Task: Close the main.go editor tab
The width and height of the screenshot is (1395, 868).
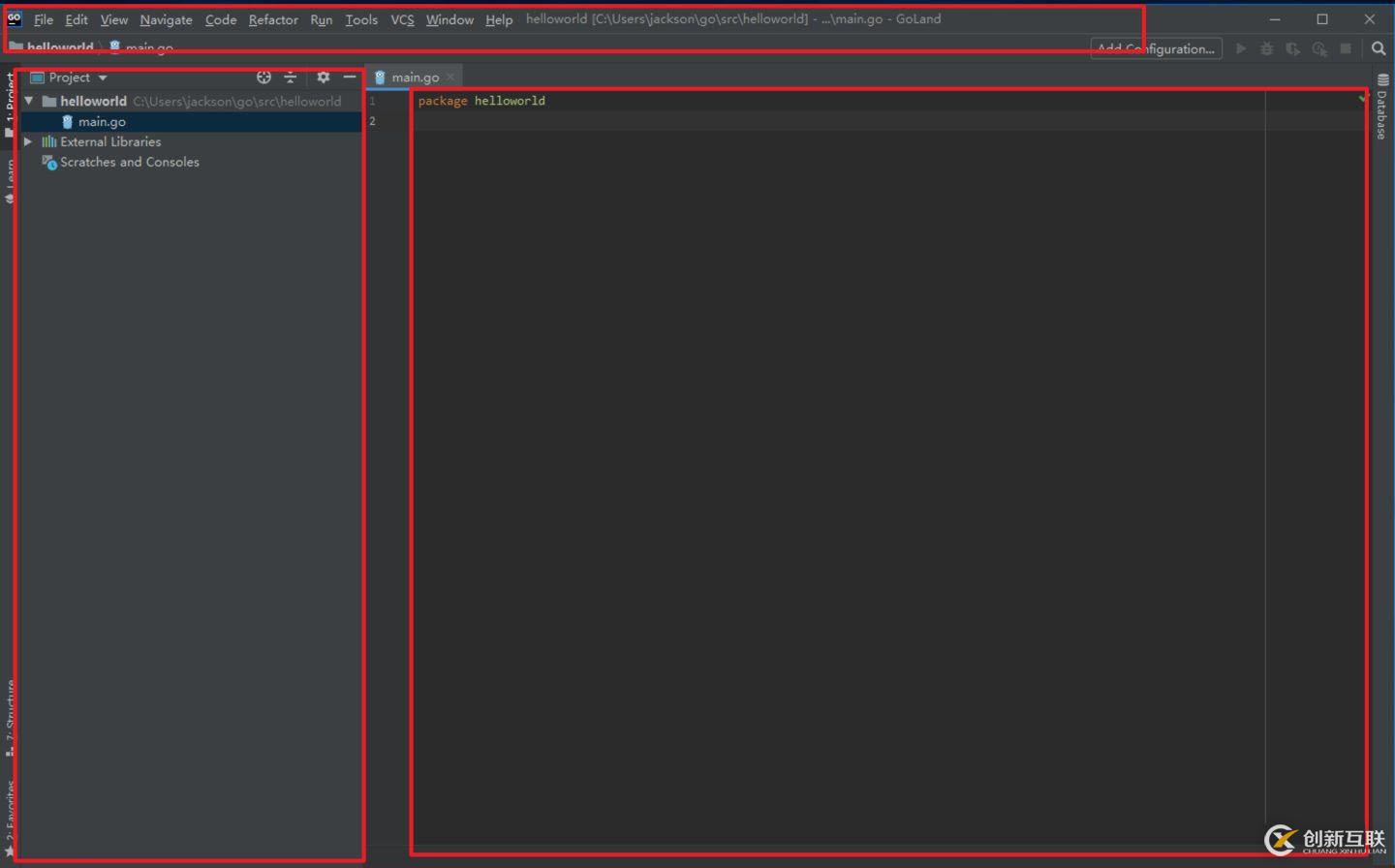Action: click(x=450, y=77)
